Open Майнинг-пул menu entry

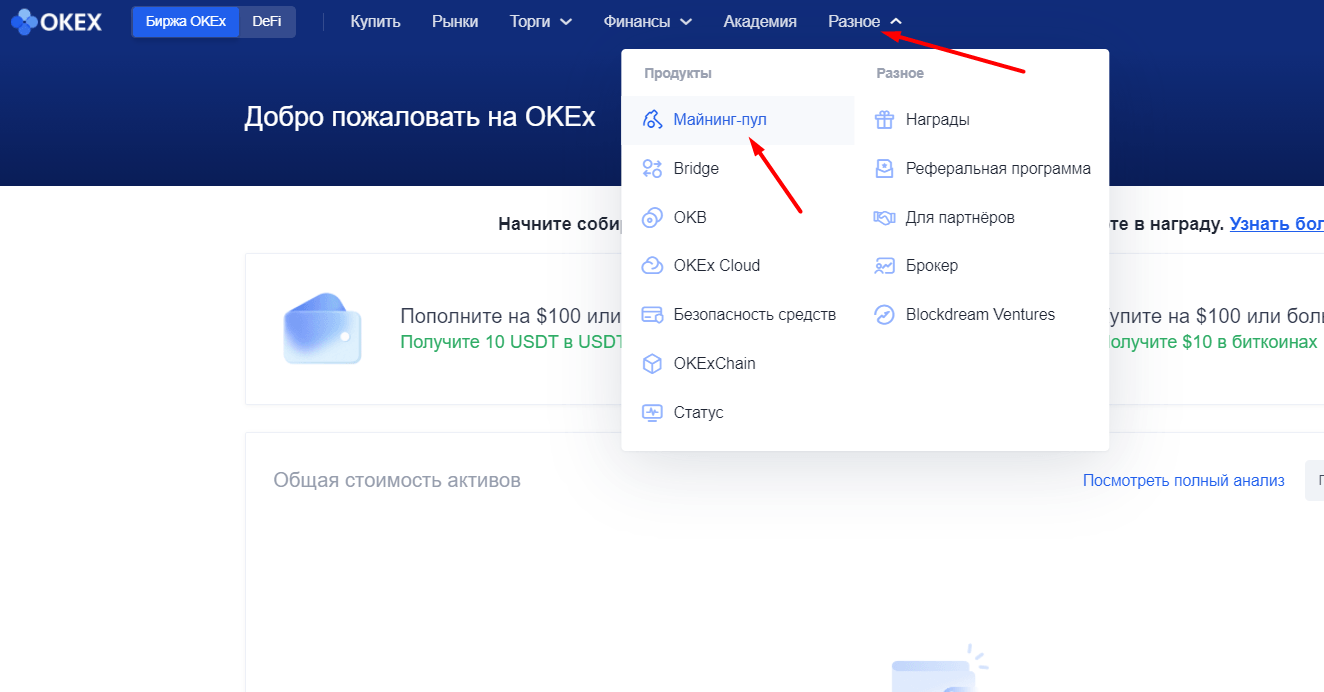[738, 120]
